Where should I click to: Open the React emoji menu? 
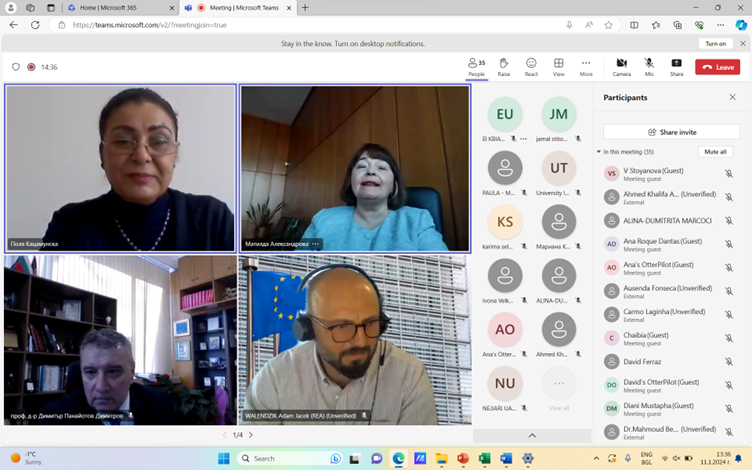[531, 66]
